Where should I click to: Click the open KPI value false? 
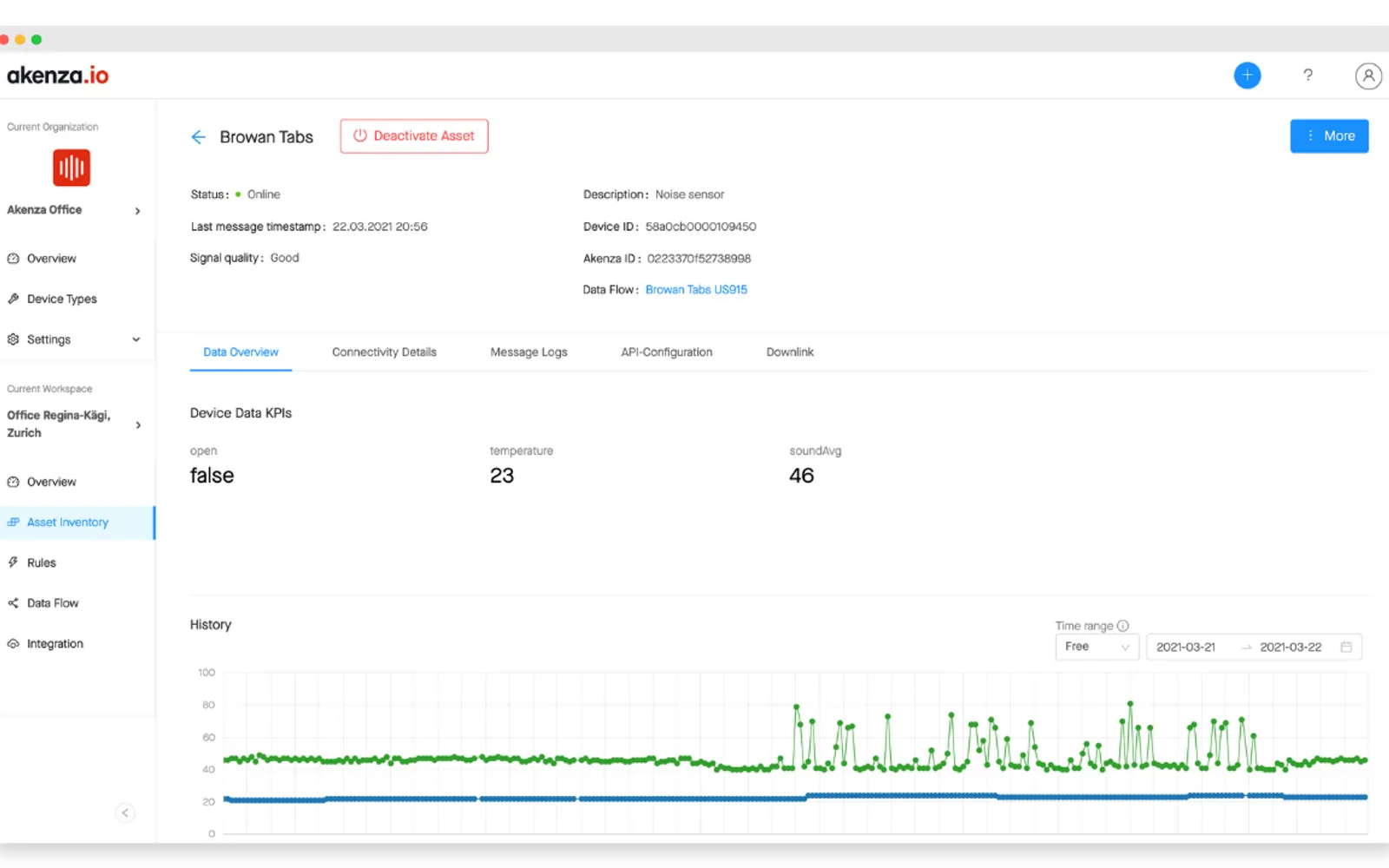212,476
